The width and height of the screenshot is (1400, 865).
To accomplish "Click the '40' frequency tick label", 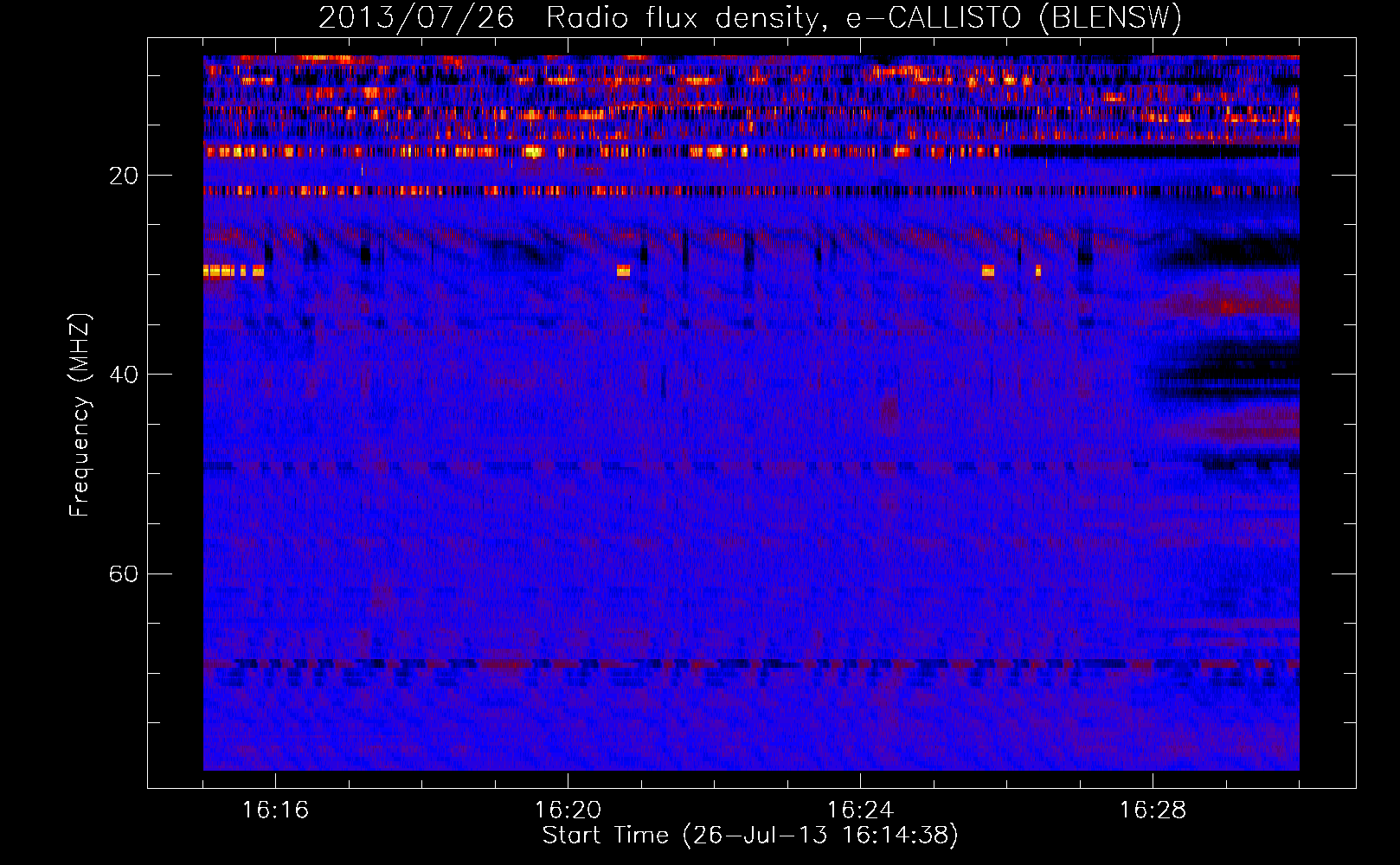I will tap(123, 375).
